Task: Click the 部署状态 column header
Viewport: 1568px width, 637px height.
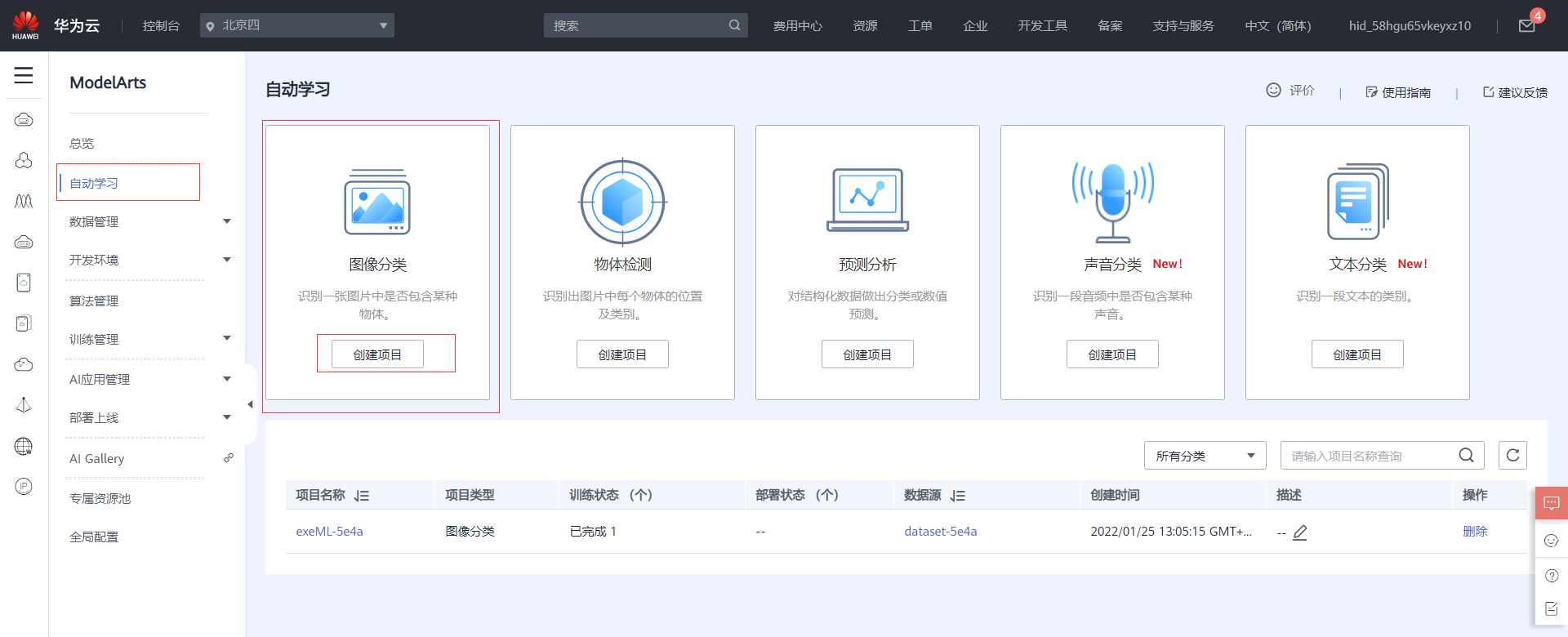Action: click(x=796, y=495)
